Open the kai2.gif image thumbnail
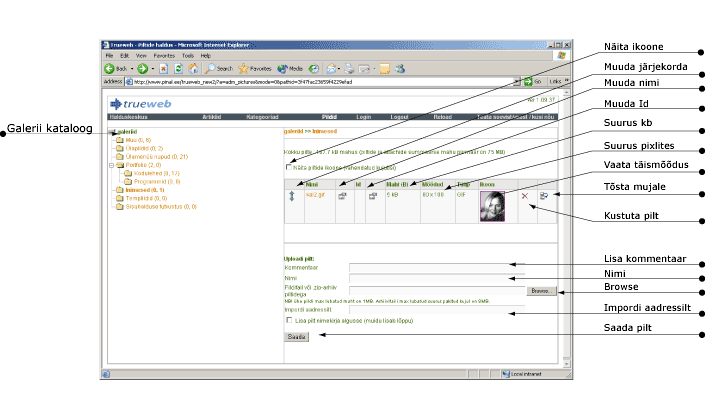705x420 pixels. pos(493,204)
